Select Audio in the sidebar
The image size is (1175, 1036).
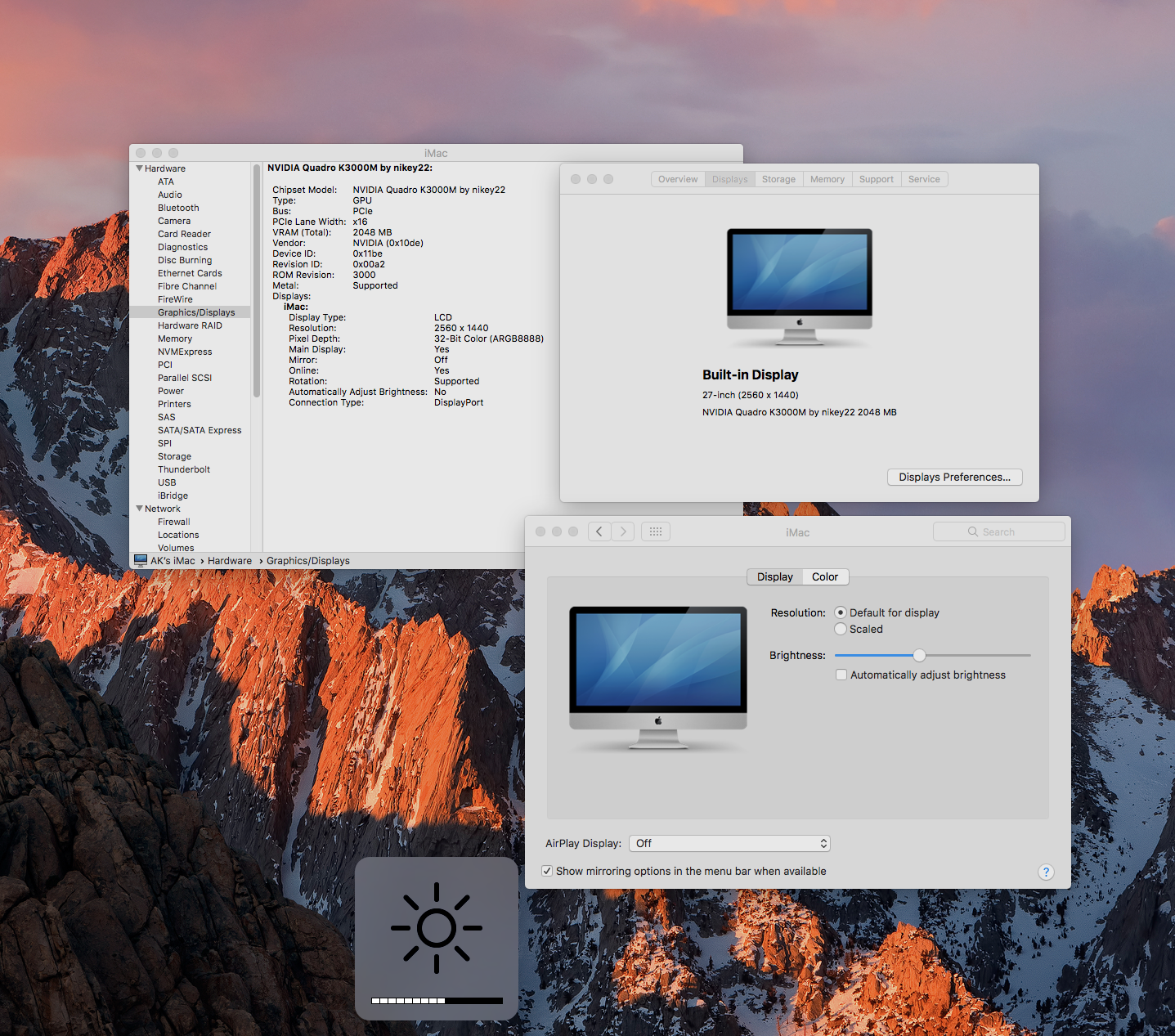point(170,195)
